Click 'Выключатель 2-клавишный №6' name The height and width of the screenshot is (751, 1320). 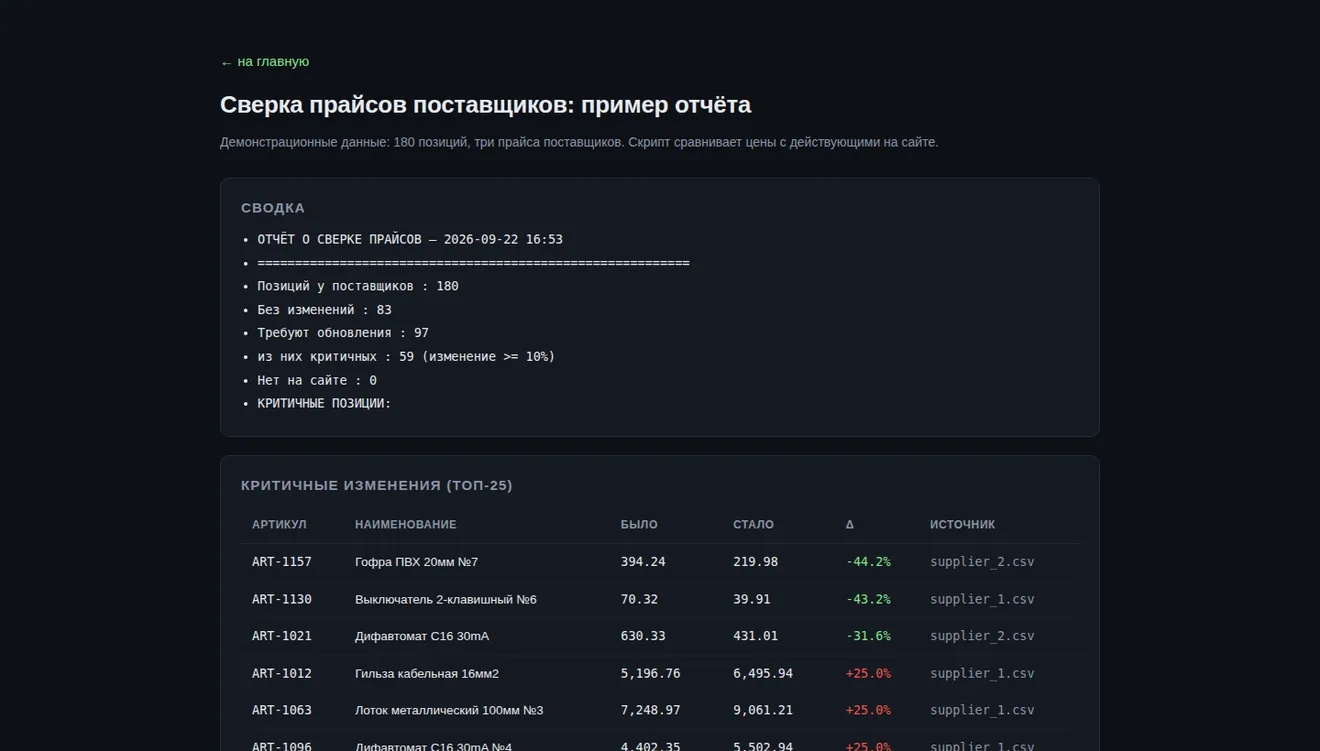coord(446,599)
